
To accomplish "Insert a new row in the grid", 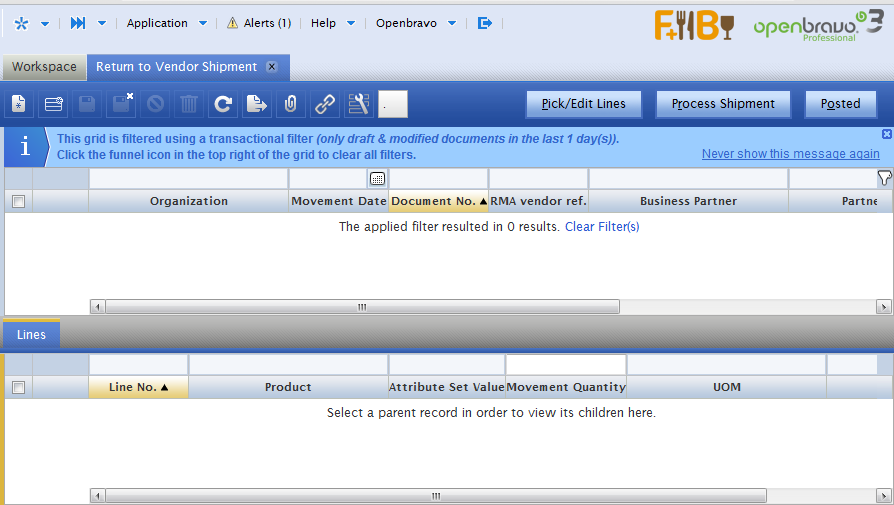I will [x=54, y=104].
